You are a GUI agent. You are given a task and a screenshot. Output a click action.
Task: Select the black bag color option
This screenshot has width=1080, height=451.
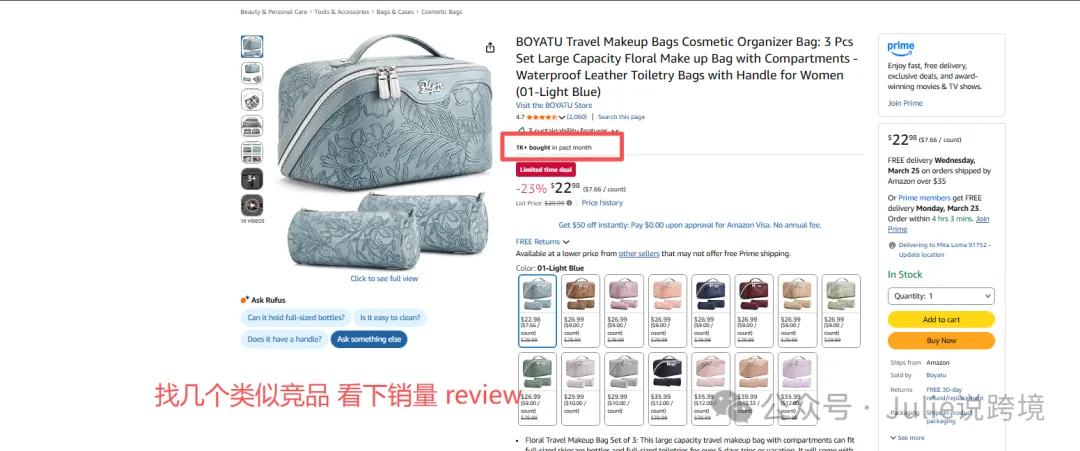click(667, 389)
